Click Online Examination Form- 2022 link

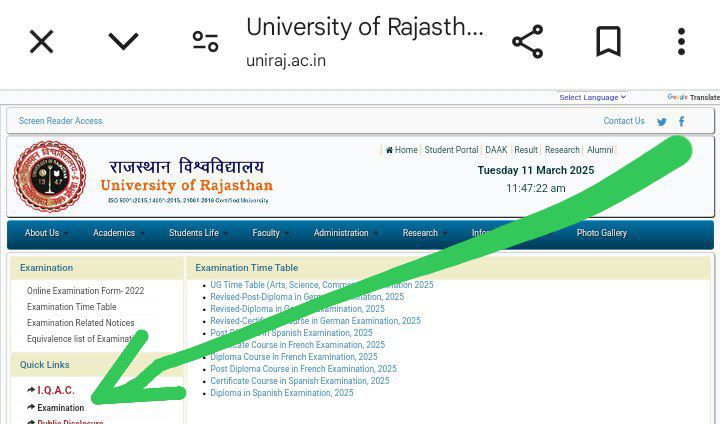pos(85,291)
